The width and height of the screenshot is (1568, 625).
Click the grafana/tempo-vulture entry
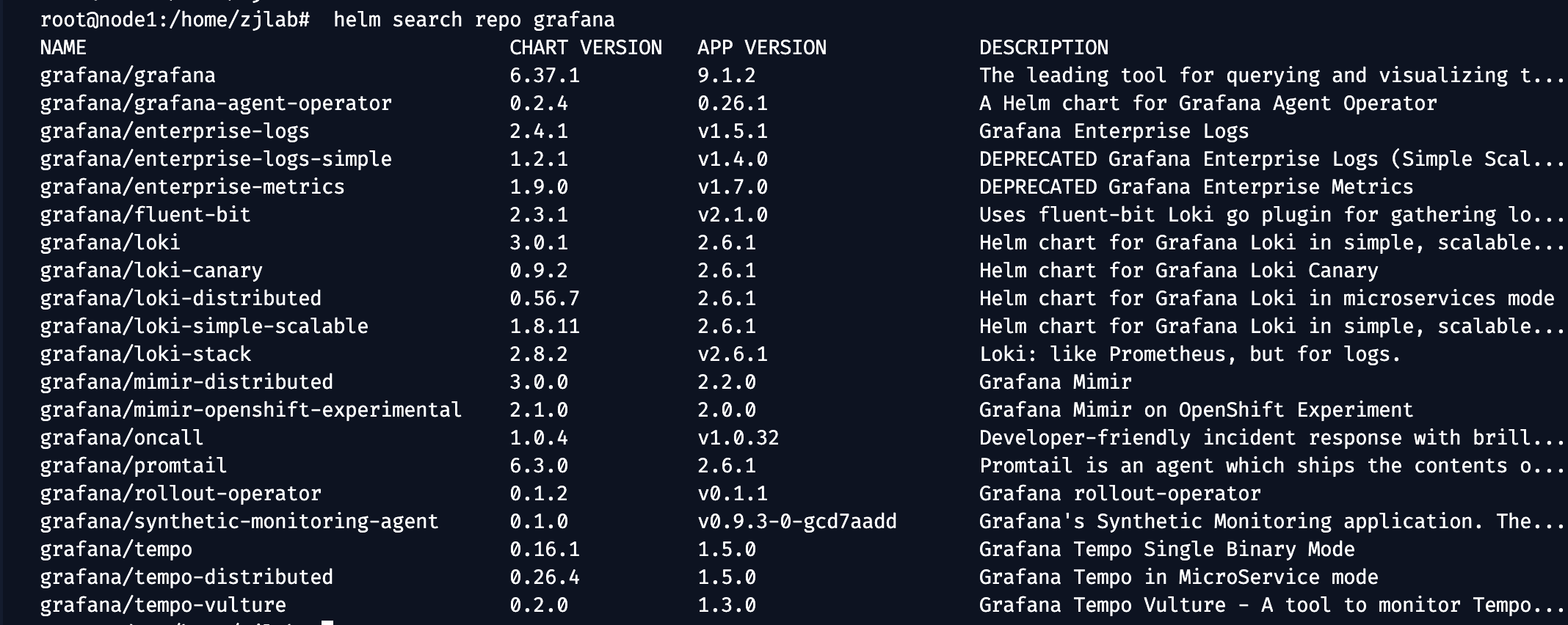(x=162, y=605)
